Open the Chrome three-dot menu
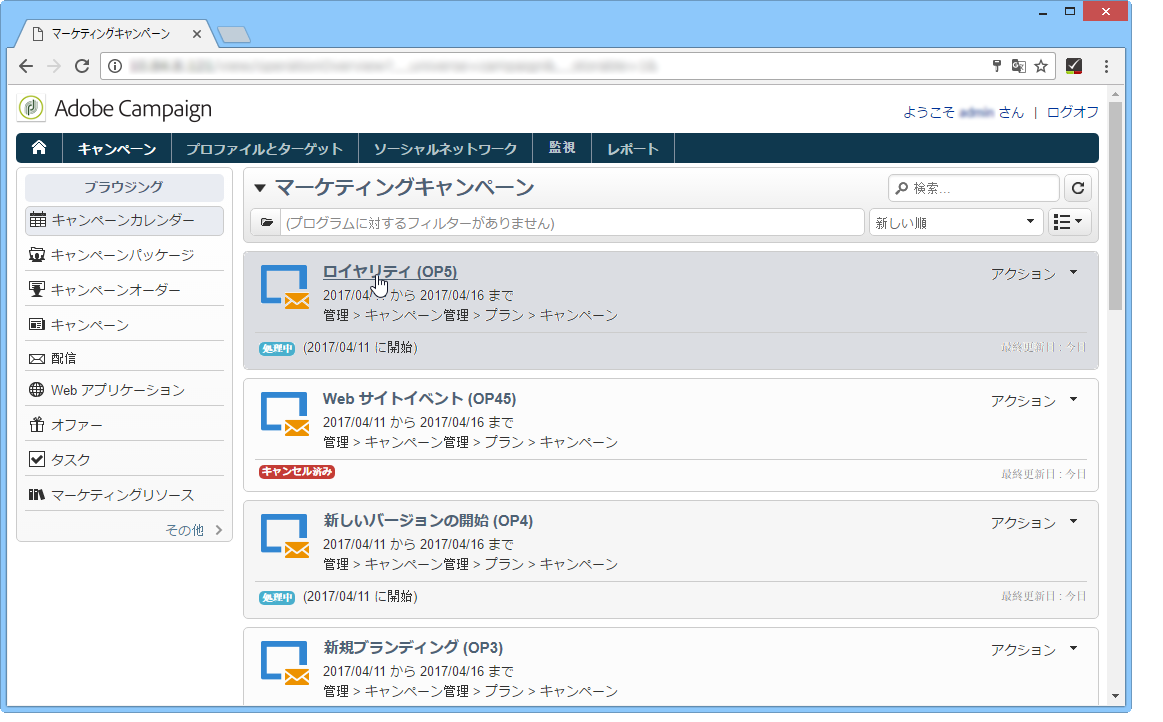 [x=1106, y=66]
